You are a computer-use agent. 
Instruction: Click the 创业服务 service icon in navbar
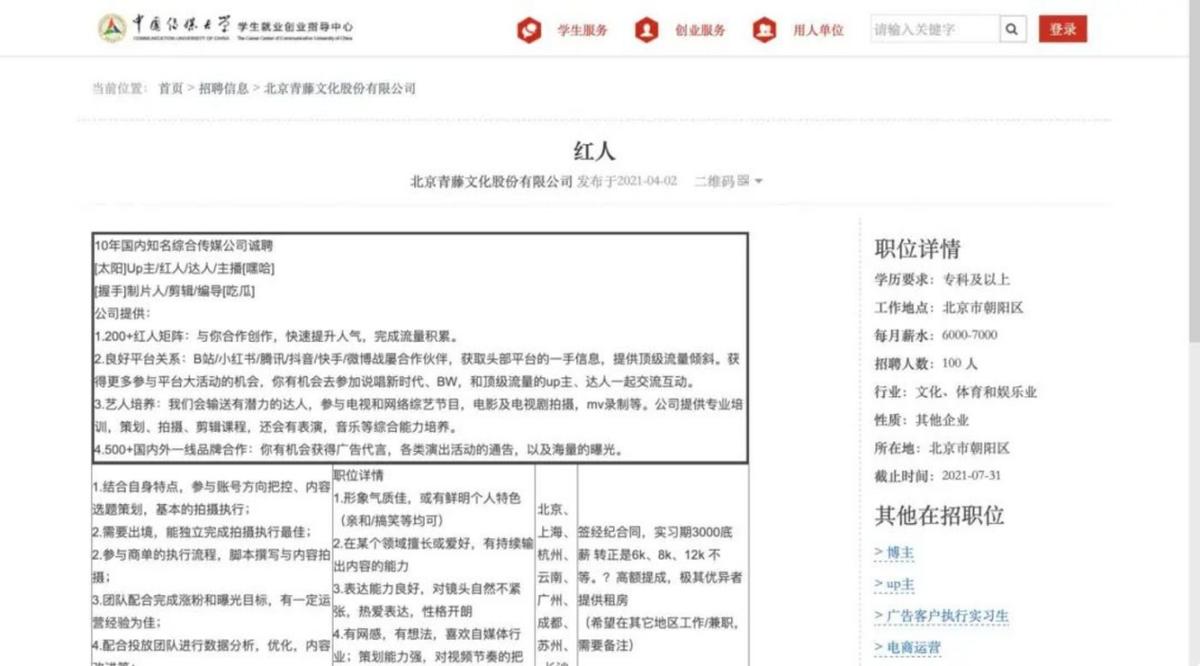click(x=649, y=29)
